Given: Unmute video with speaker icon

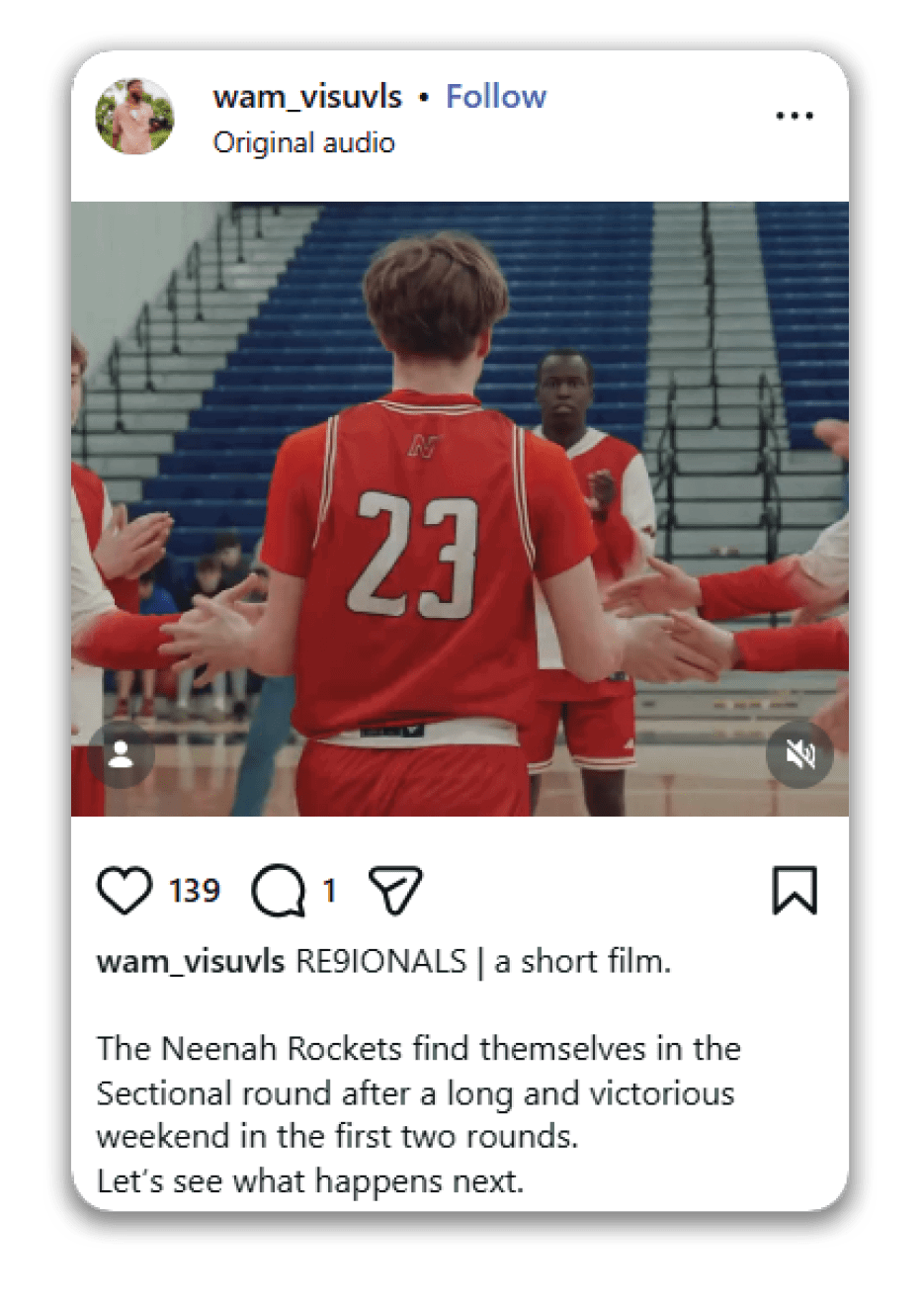Looking at the screenshot, I should pos(799,755).
